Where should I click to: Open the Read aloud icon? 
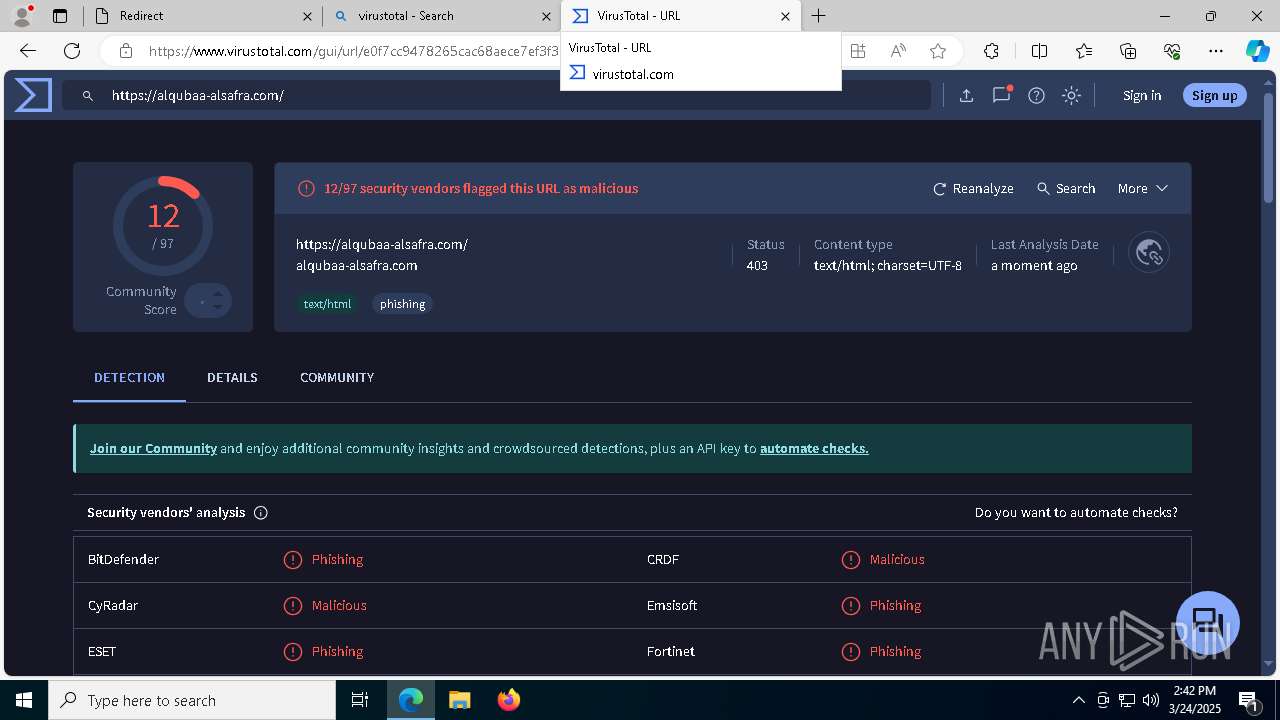coord(898,51)
